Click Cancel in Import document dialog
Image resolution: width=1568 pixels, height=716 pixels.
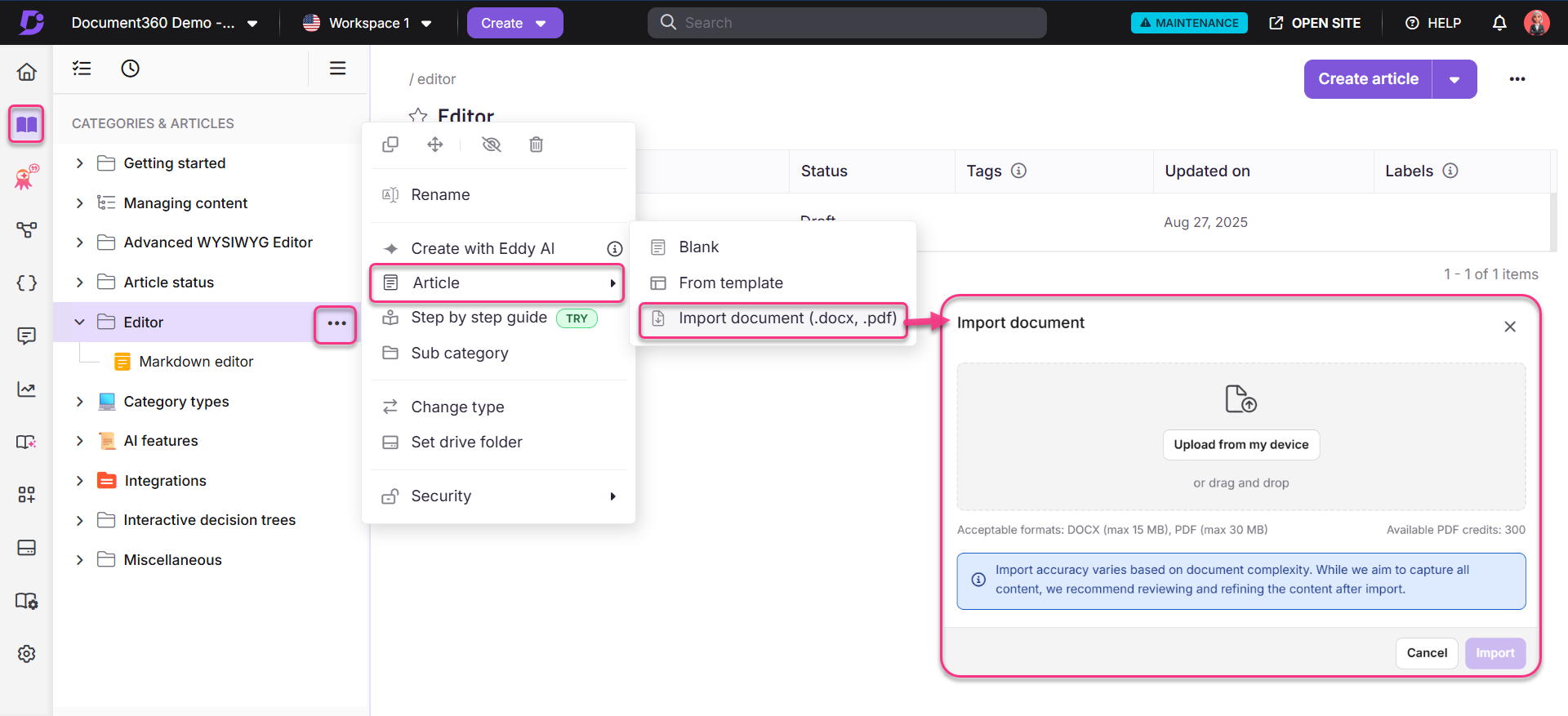click(x=1427, y=653)
